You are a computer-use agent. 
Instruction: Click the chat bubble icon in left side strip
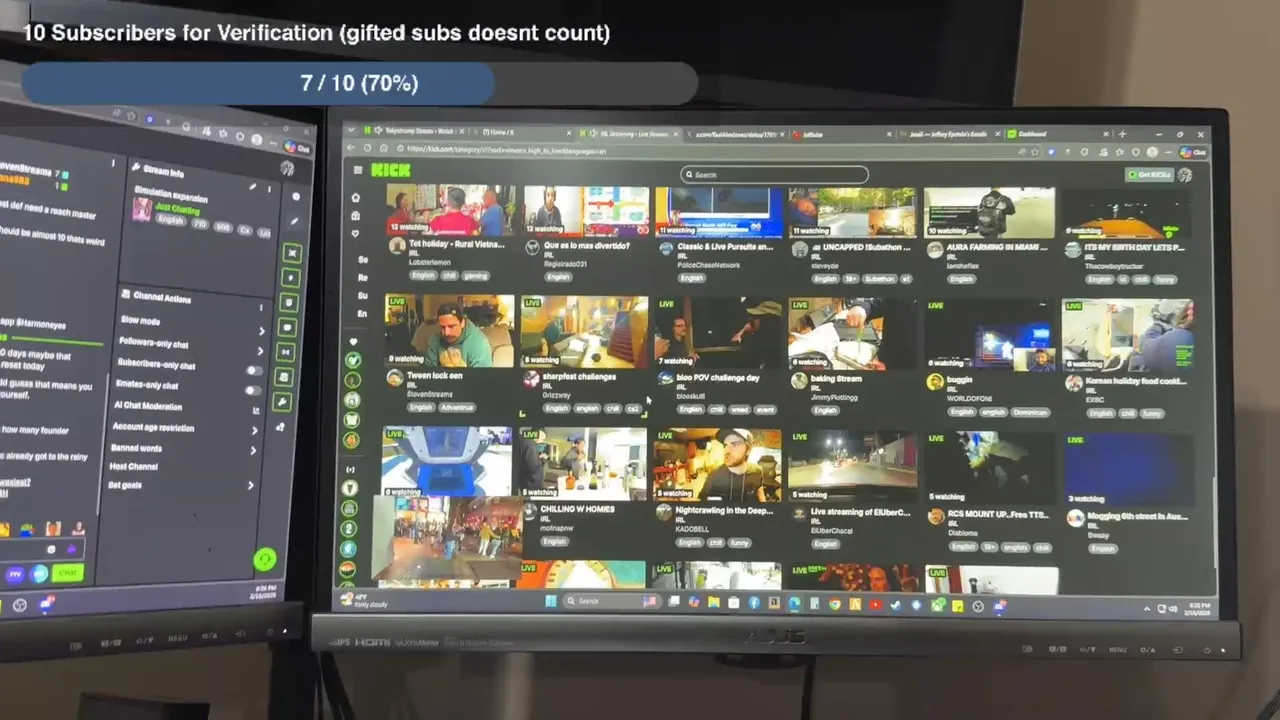(x=287, y=327)
